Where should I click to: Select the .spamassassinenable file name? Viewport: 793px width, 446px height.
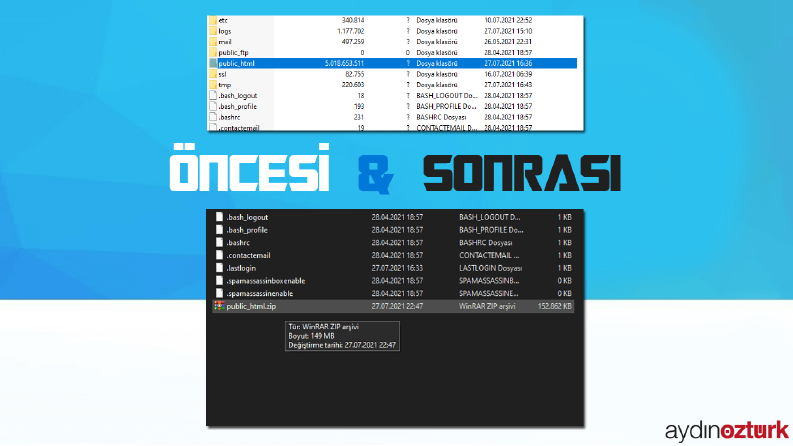point(259,293)
